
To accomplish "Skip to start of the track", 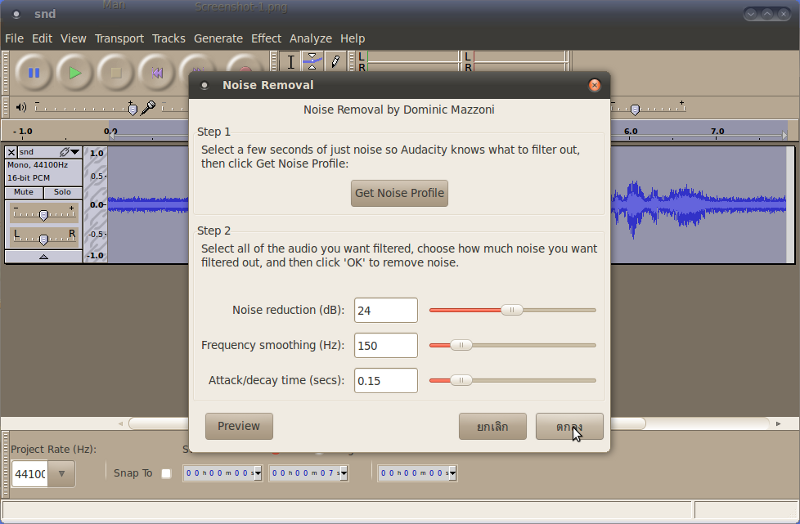I will click(157, 73).
